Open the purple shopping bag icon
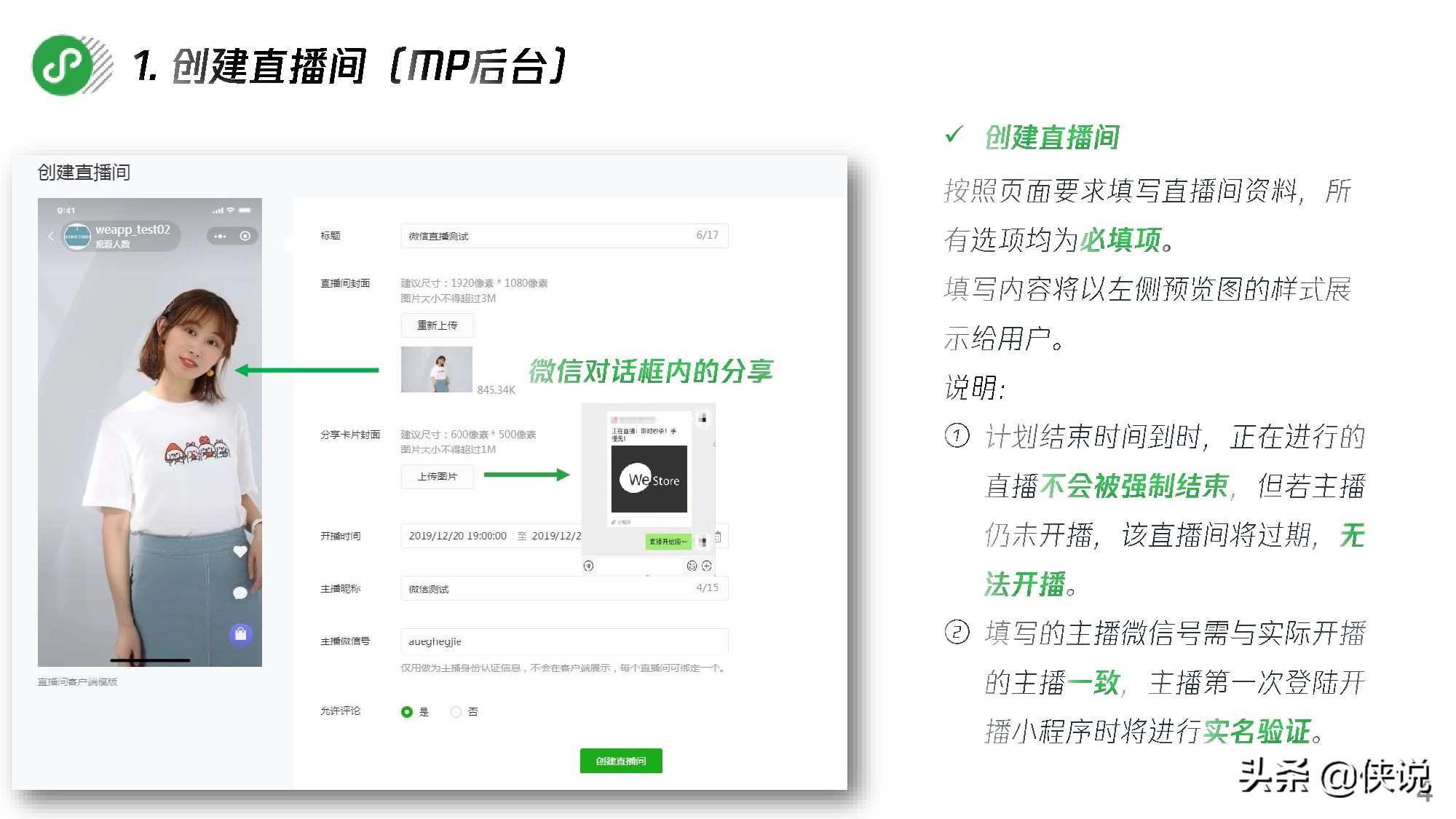1456x819 pixels. click(x=241, y=634)
